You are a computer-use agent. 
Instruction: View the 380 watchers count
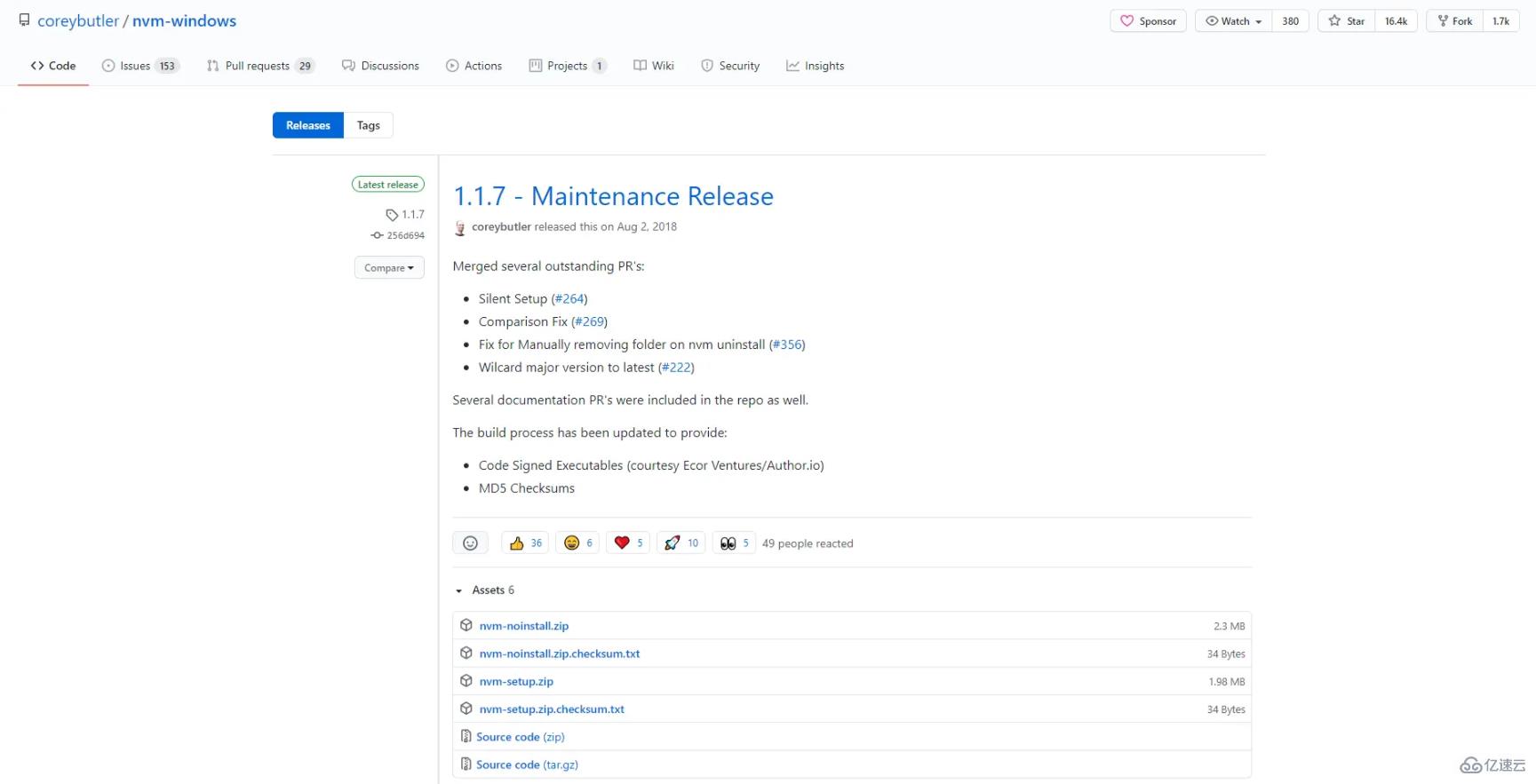point(1291,21)
